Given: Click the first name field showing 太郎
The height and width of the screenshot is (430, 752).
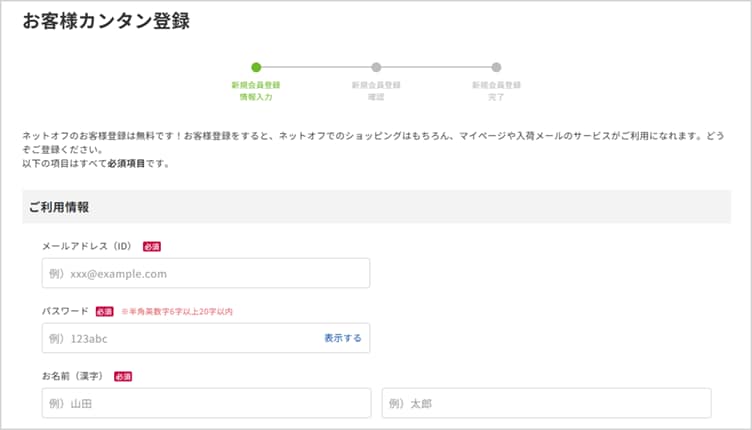Looking at the screenshot, I should click(546, 403).
